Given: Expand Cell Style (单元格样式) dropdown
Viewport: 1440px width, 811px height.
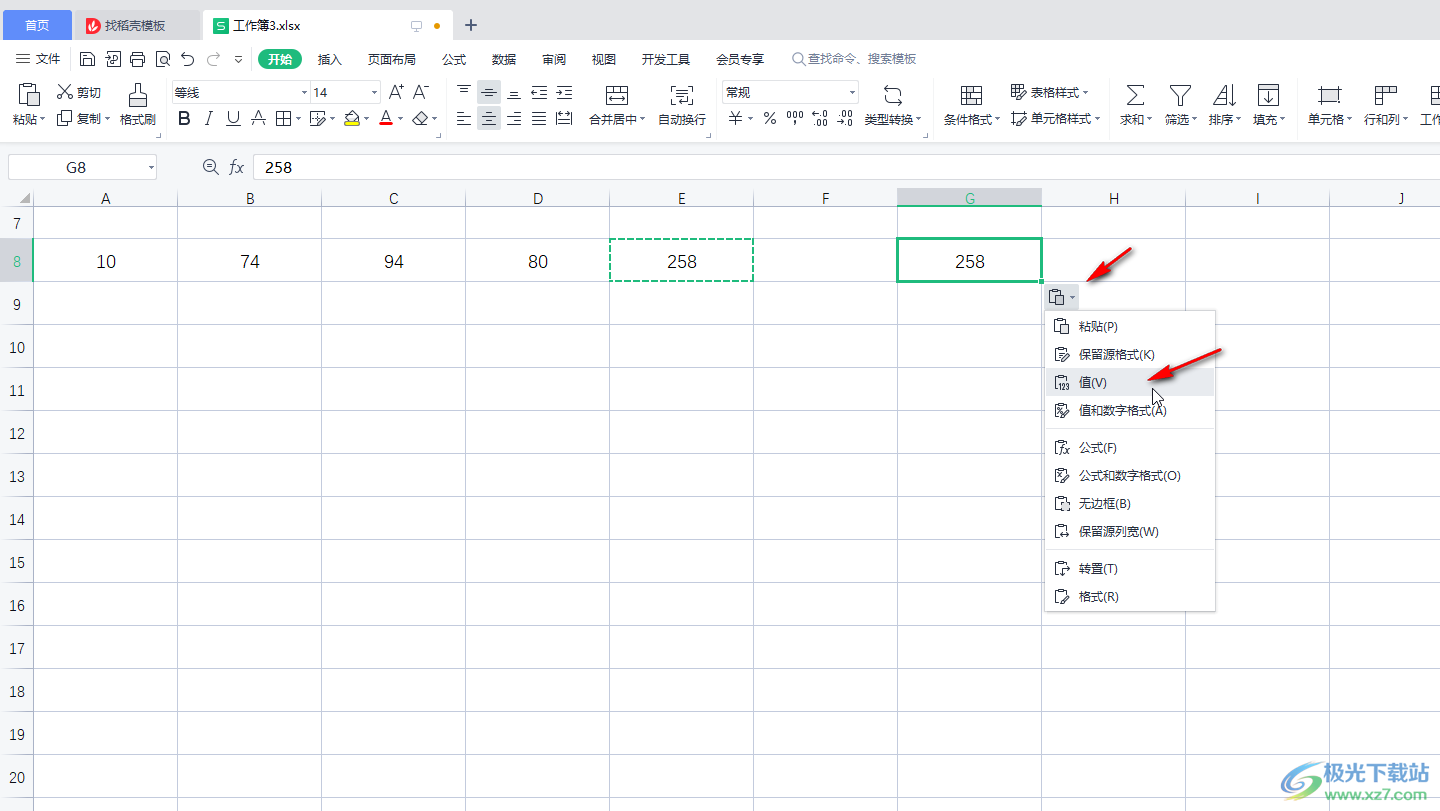Looking at the screenshot, I should (x=1097, y=119).
